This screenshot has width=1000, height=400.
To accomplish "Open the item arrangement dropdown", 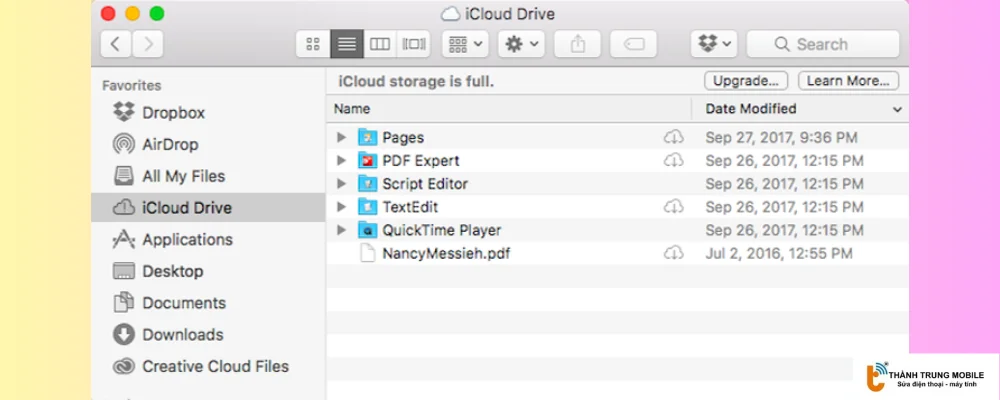I will point(466,44).
